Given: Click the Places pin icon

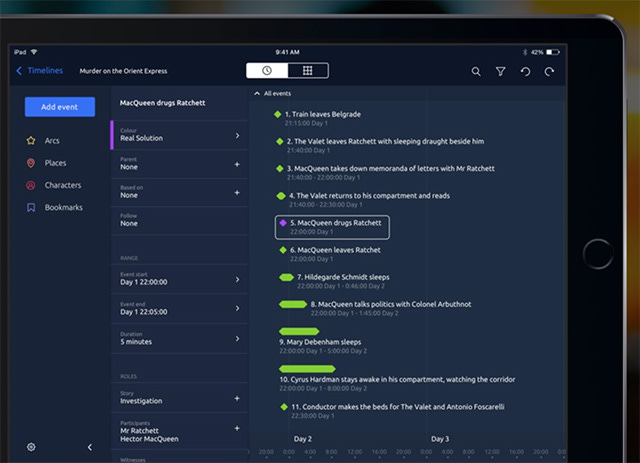Looking at the screenshot, I should click(x=31, y=163).
